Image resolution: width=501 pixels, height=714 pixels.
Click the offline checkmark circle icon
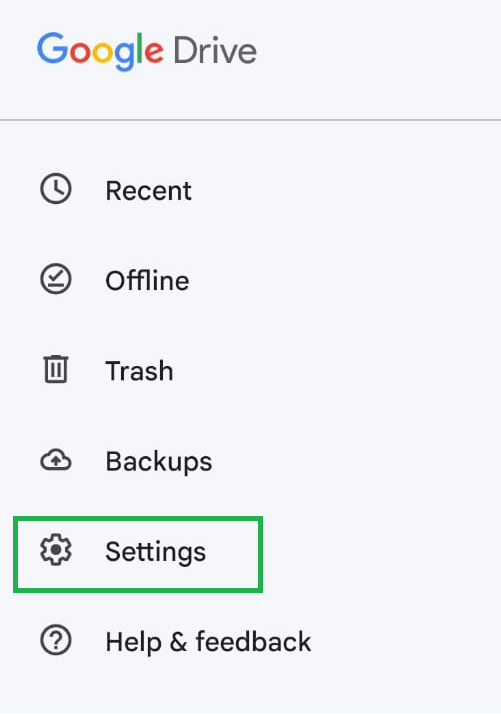(56, 279)
